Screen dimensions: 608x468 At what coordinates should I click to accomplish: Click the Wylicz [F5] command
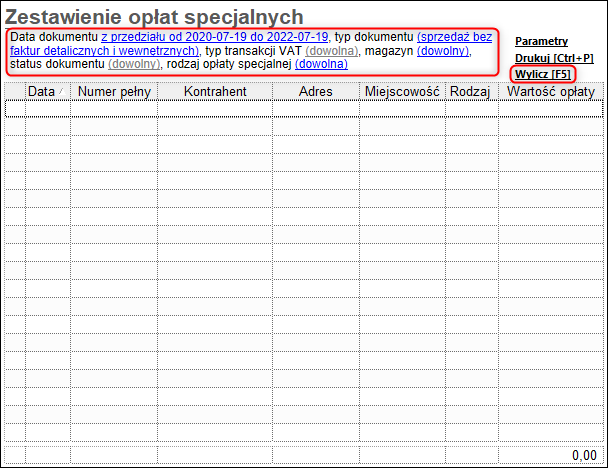tap(543, 75)
